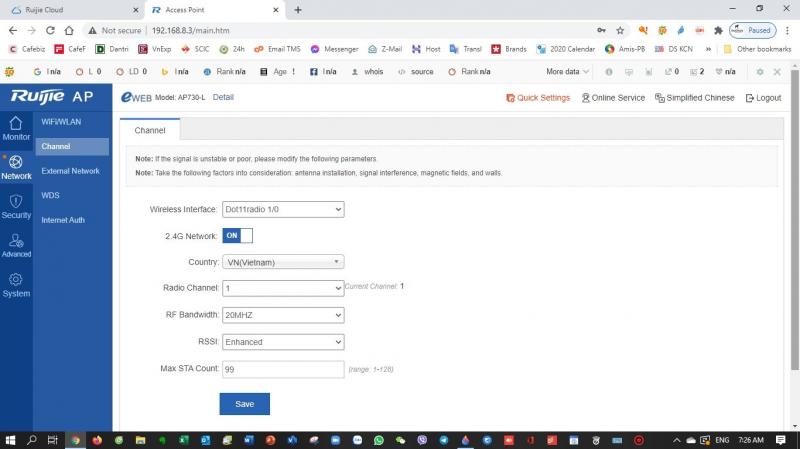The width and height of the screenshot is (800, 449).
Task: Open SEO toolbar settings gear
Action: tap(760, 72)
